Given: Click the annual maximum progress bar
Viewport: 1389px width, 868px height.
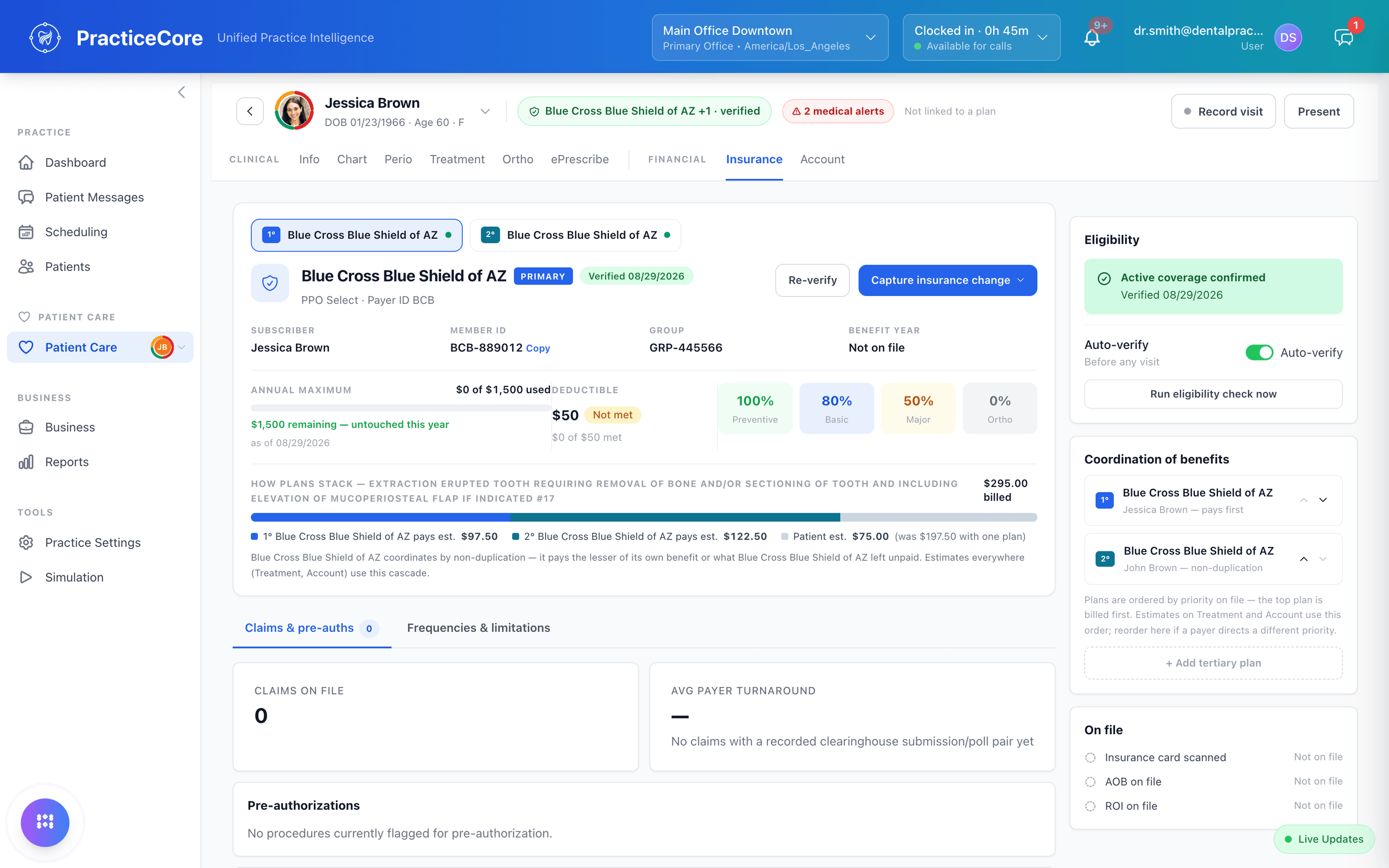Looking at the screenshot, I should (x=400, y=408).
